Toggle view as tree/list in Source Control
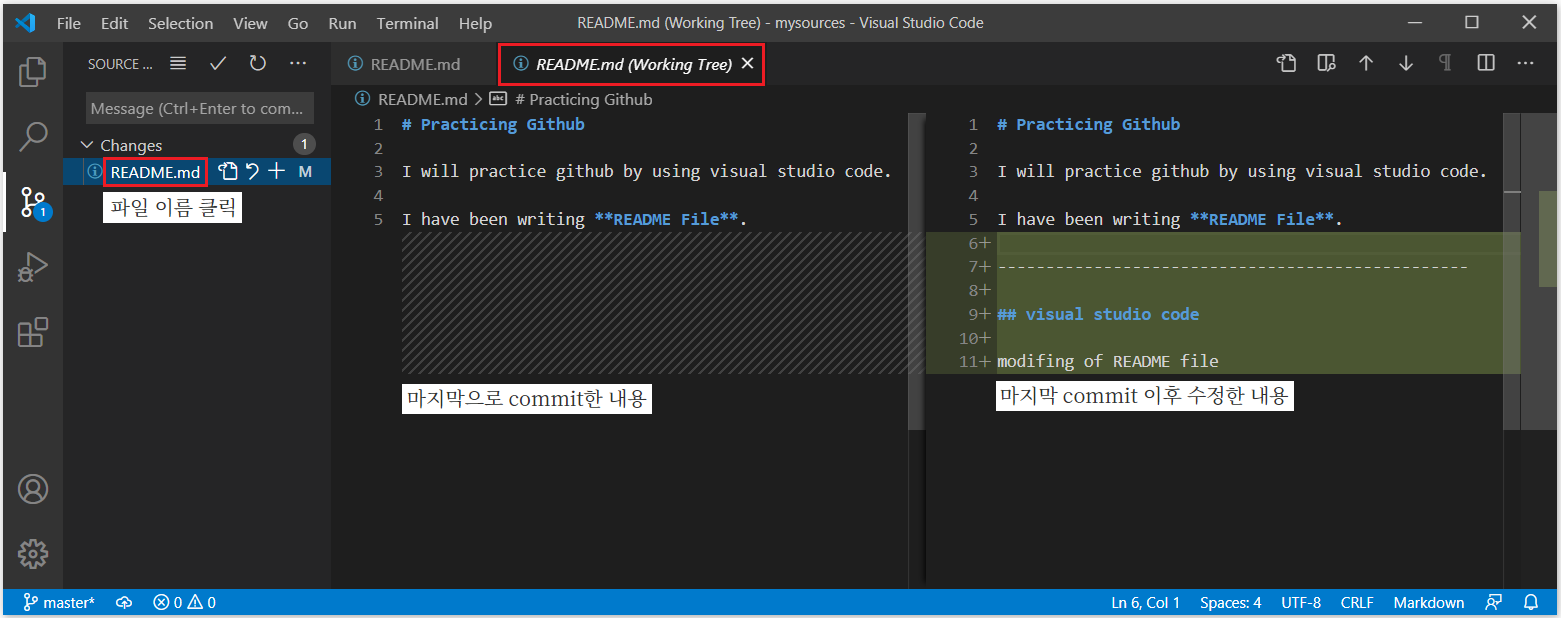This screenshot has height=618, width=1561. coord(178,63)
